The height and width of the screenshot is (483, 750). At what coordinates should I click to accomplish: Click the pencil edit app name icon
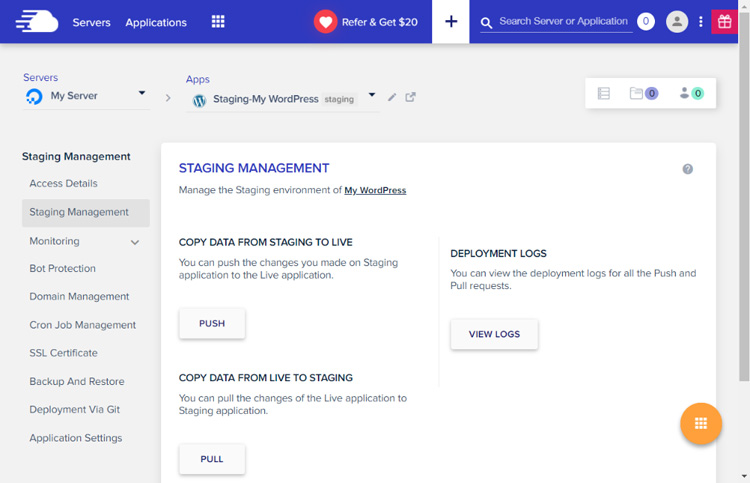392,98
